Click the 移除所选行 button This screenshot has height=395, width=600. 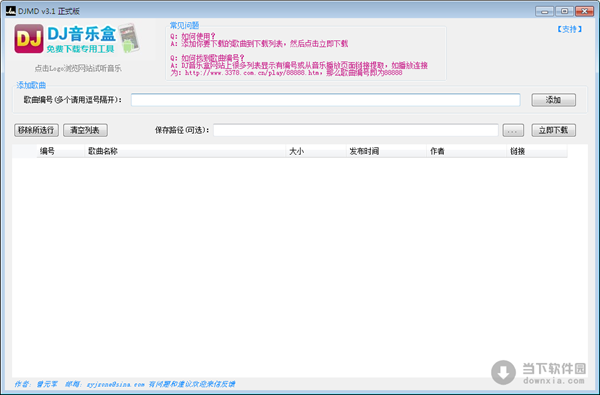pos(36,130)
